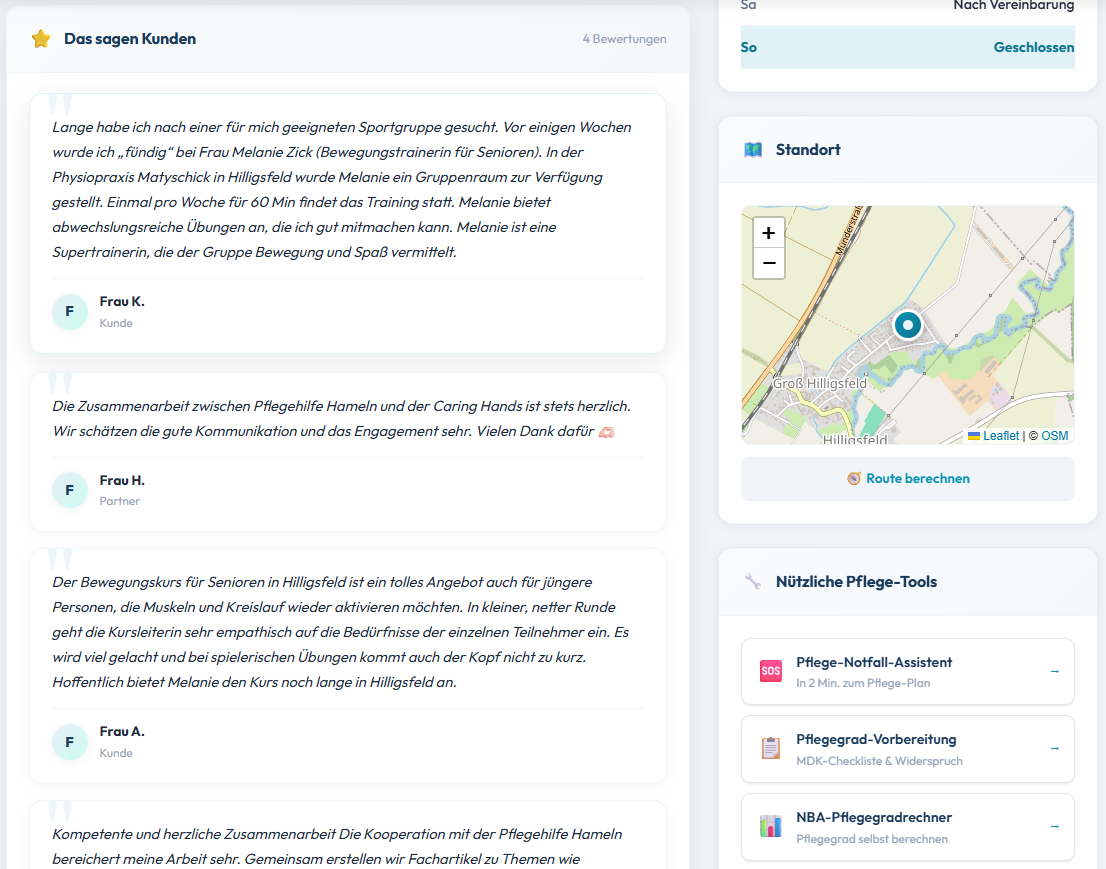Expand the Pflegegrad-Vorbereitung card arrow
Screen dimensions: 1106x869
pyautogui.click(x=1056, y=749)
